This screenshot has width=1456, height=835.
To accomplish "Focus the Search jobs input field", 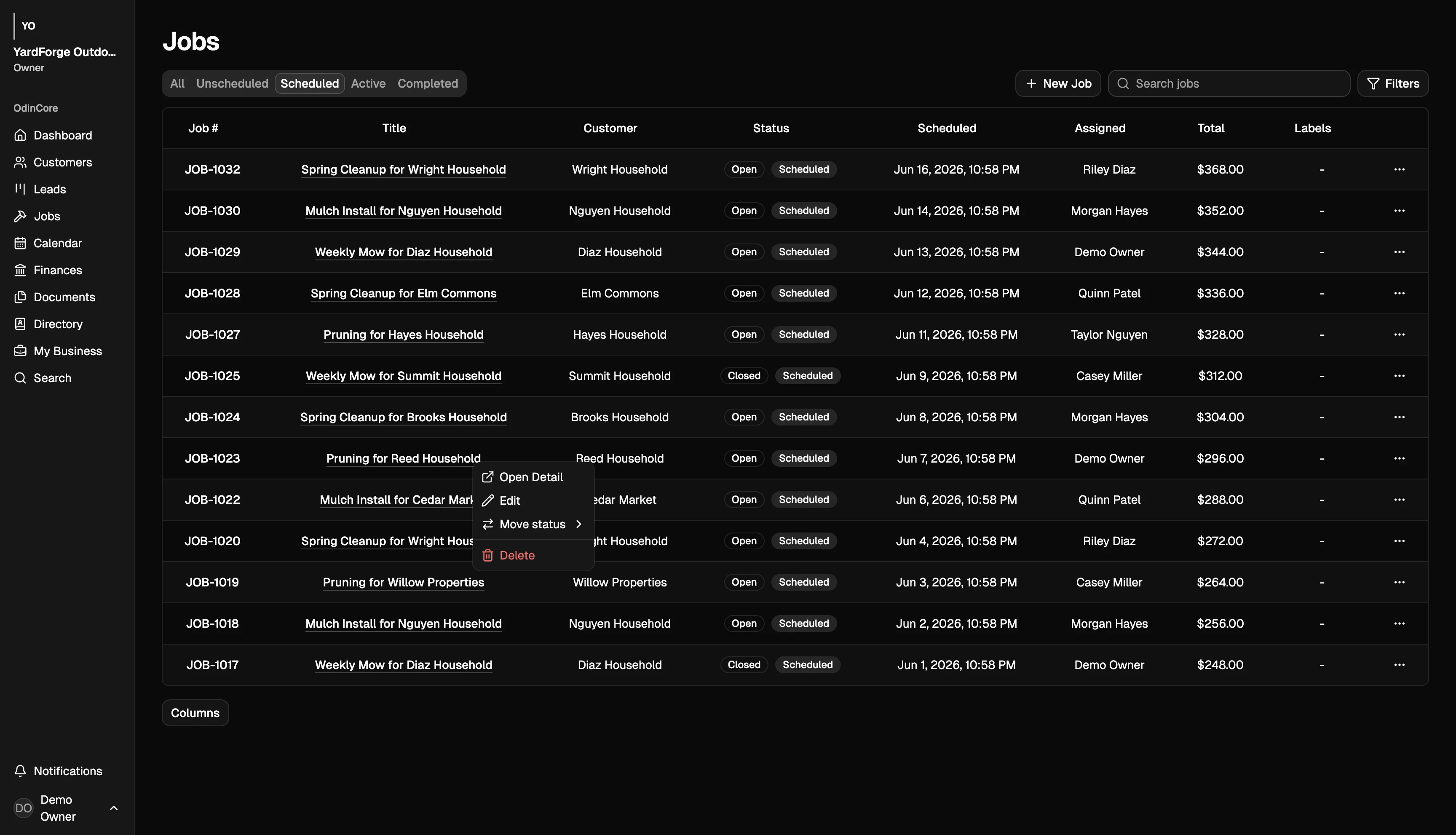I will (1229, 84).
